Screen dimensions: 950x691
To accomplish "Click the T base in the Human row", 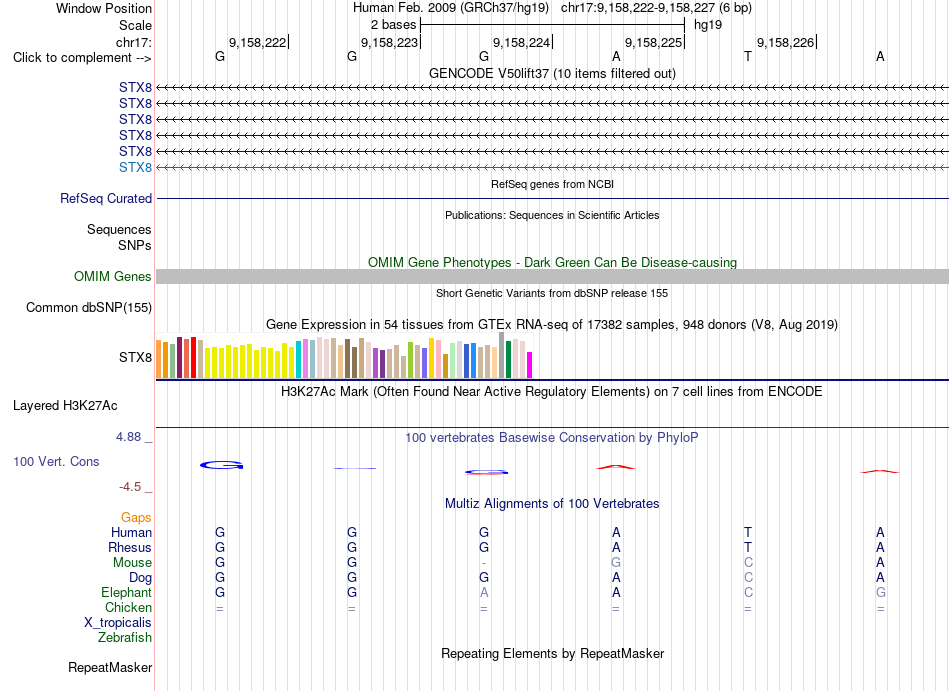I will coord(748,532).
